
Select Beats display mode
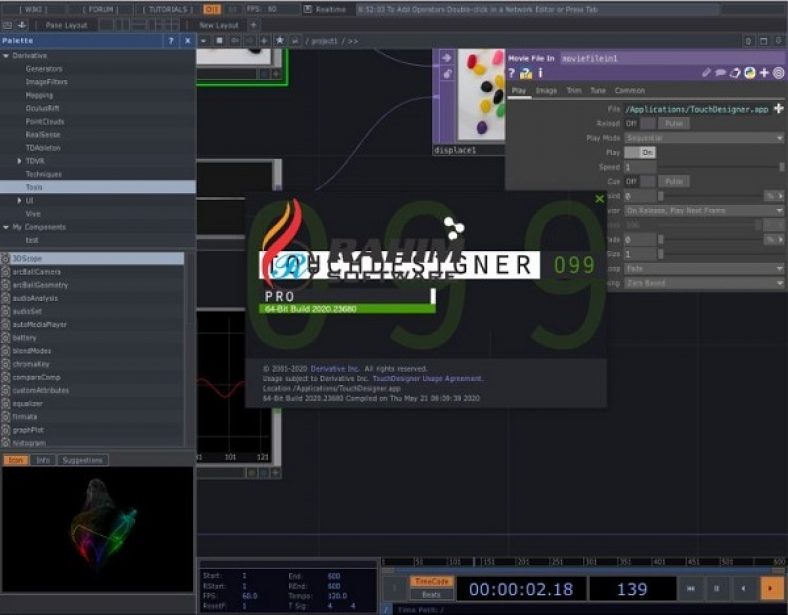pyautogui.click(x=432, y=595)
